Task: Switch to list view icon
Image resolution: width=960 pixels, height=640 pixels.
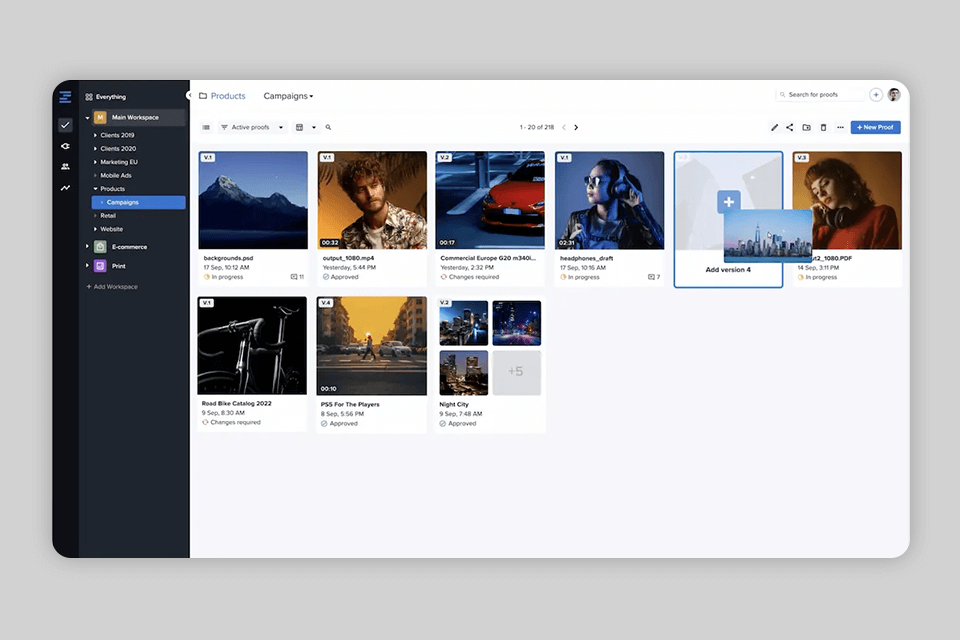Action: pos(206,127)
